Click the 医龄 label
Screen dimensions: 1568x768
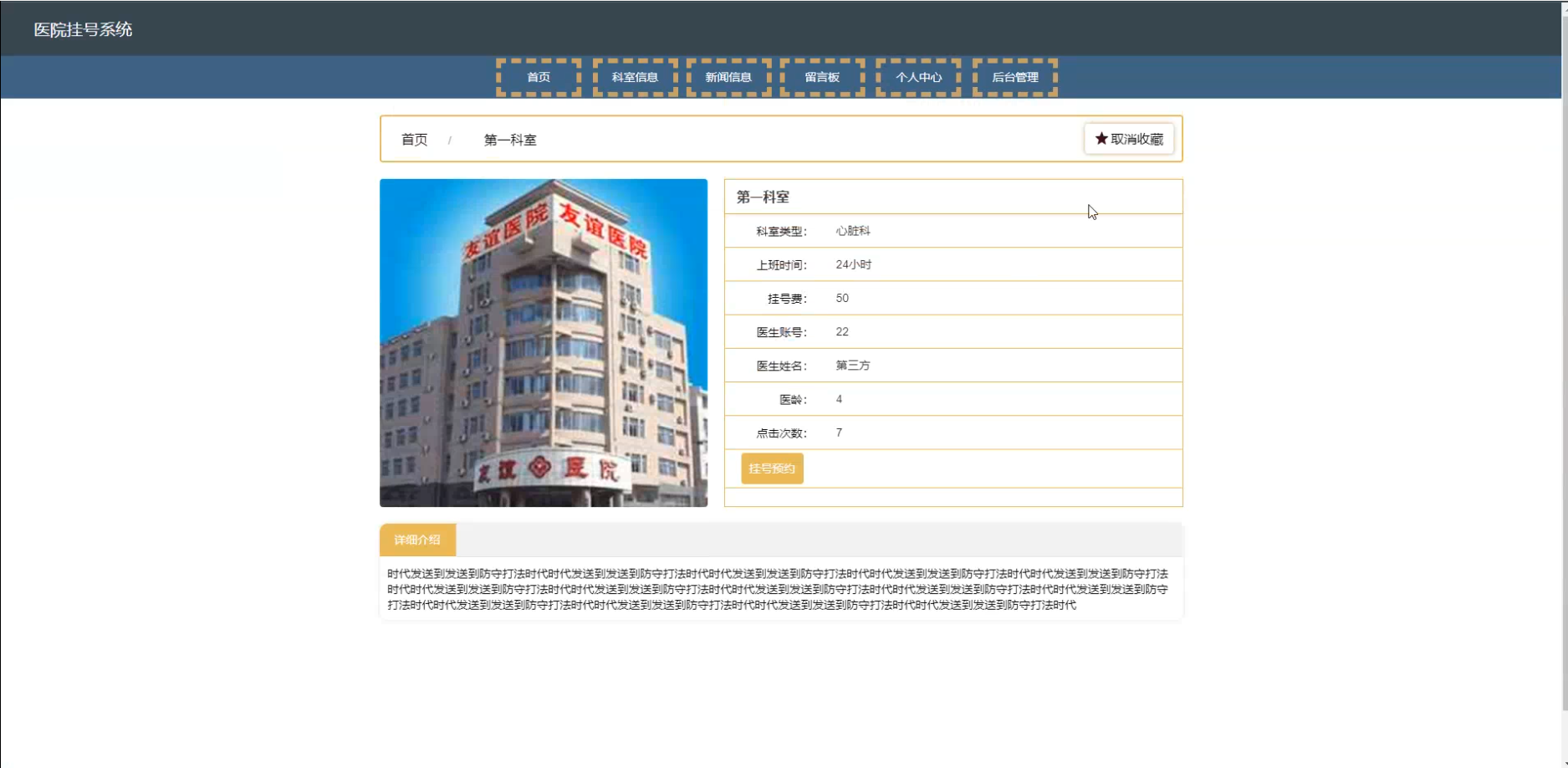pyautogui.click(x=793, y=400)
